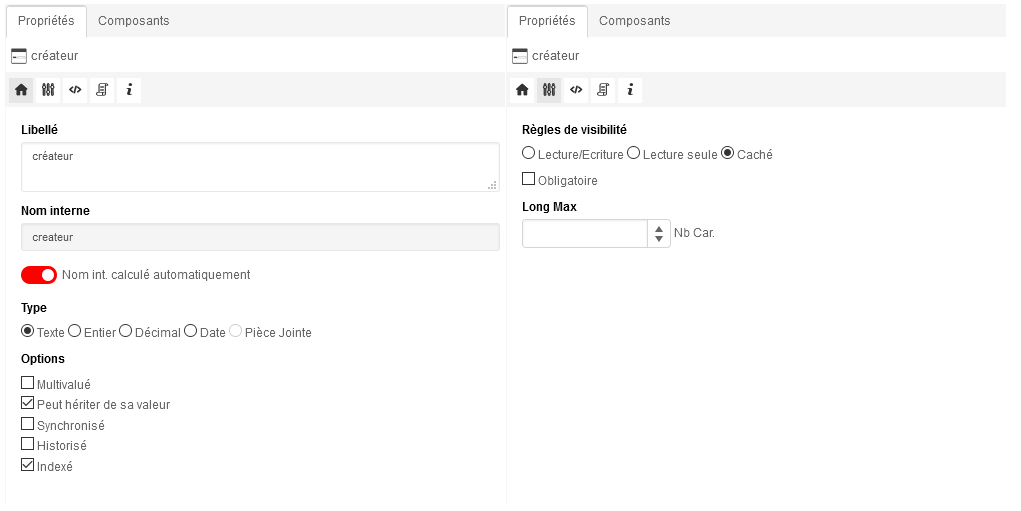
Task: Switch to the Composants tab in the right panel
Action: [x=634, y=21]
